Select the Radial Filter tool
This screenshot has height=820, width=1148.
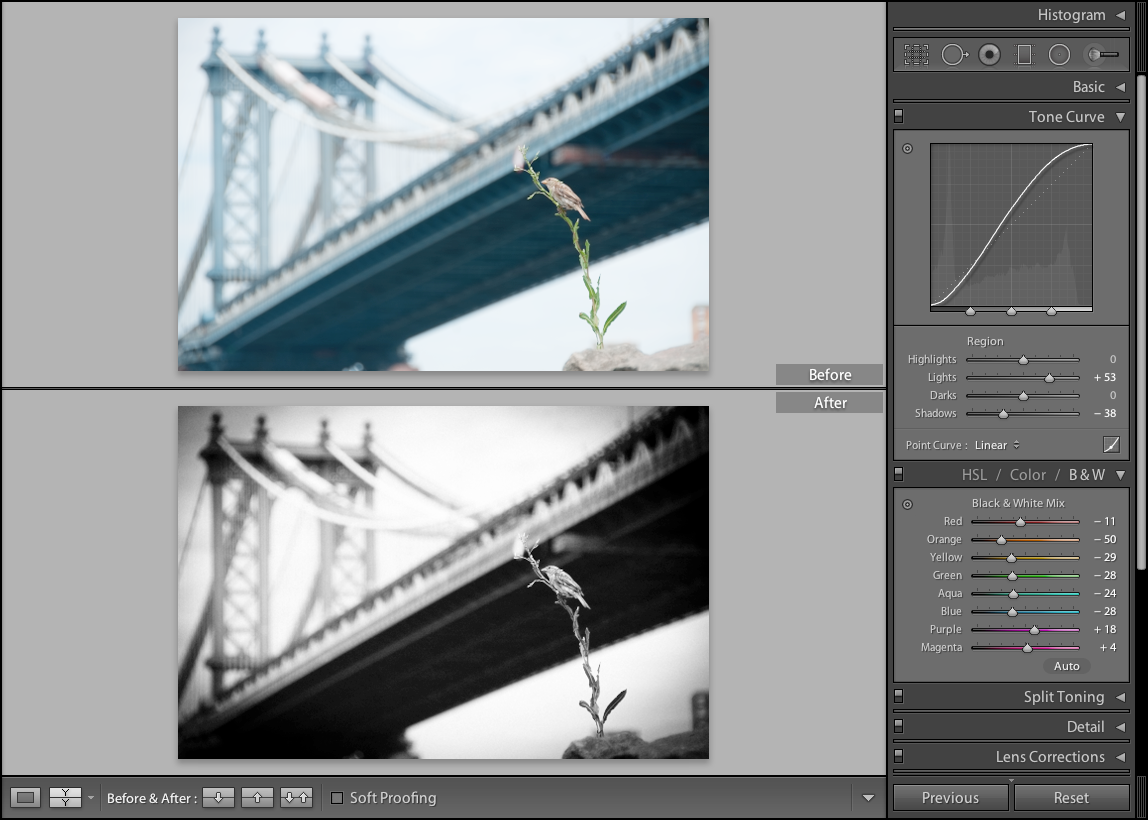pos(1059,55)
